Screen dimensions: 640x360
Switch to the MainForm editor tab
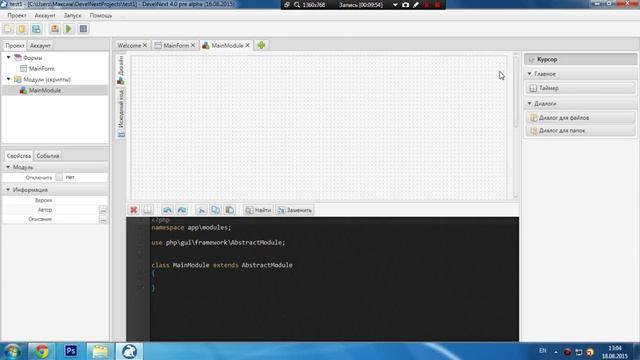tap(176, 45)
